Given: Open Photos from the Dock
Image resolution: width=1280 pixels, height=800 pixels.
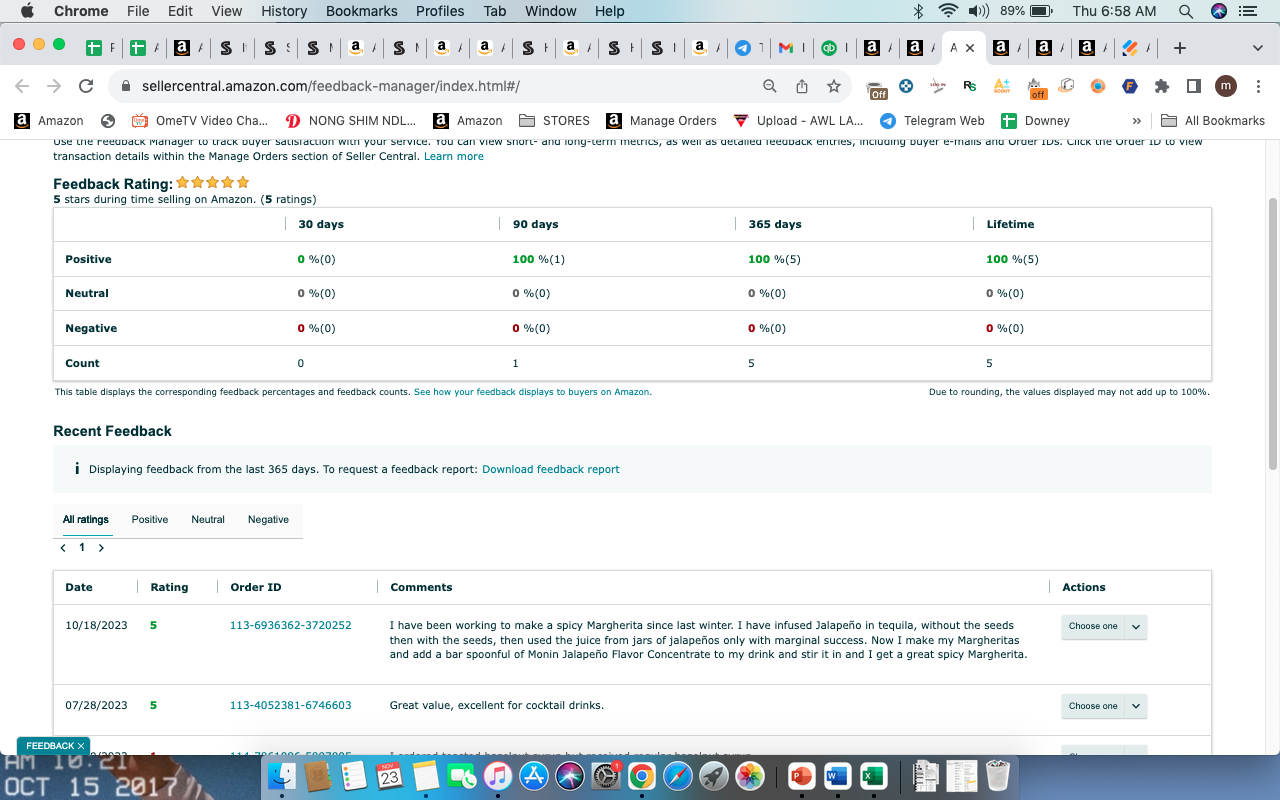Looking at the screenshot, I should point(750,775).
